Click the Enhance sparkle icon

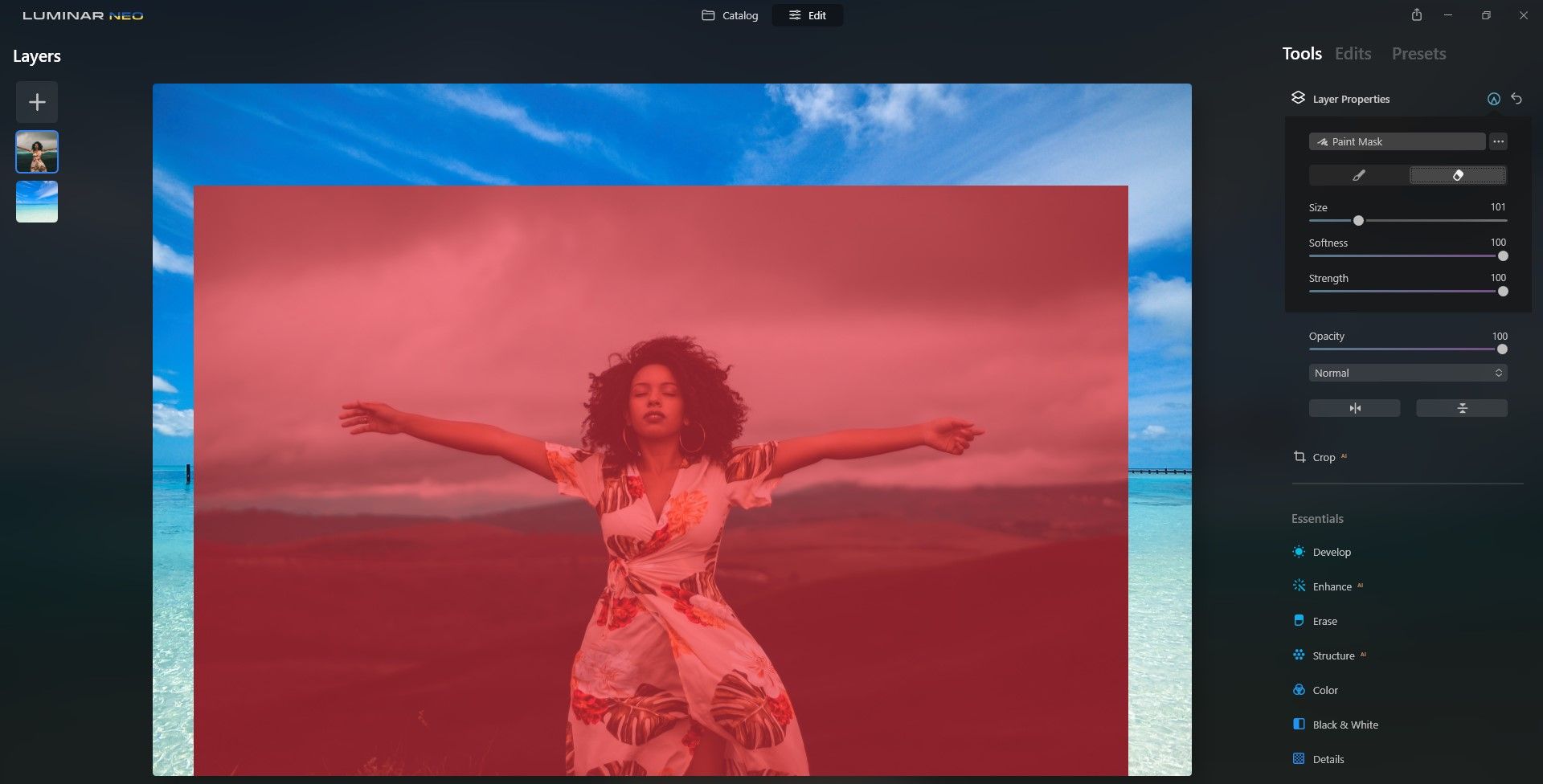pyautogui.click(x=1299, y=586)
